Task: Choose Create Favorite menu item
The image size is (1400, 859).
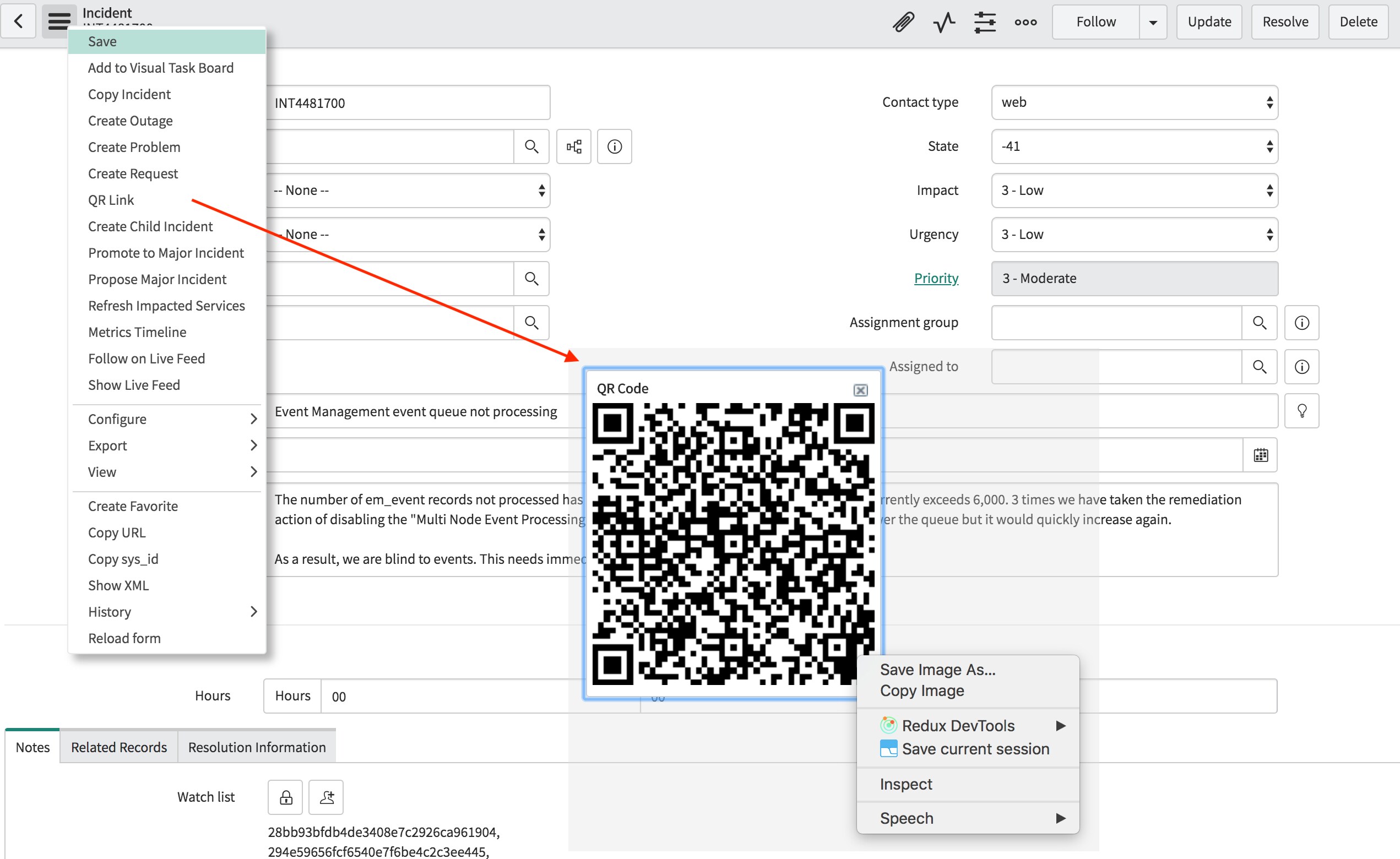Action: pyautogui.click(x=167, y=506)
